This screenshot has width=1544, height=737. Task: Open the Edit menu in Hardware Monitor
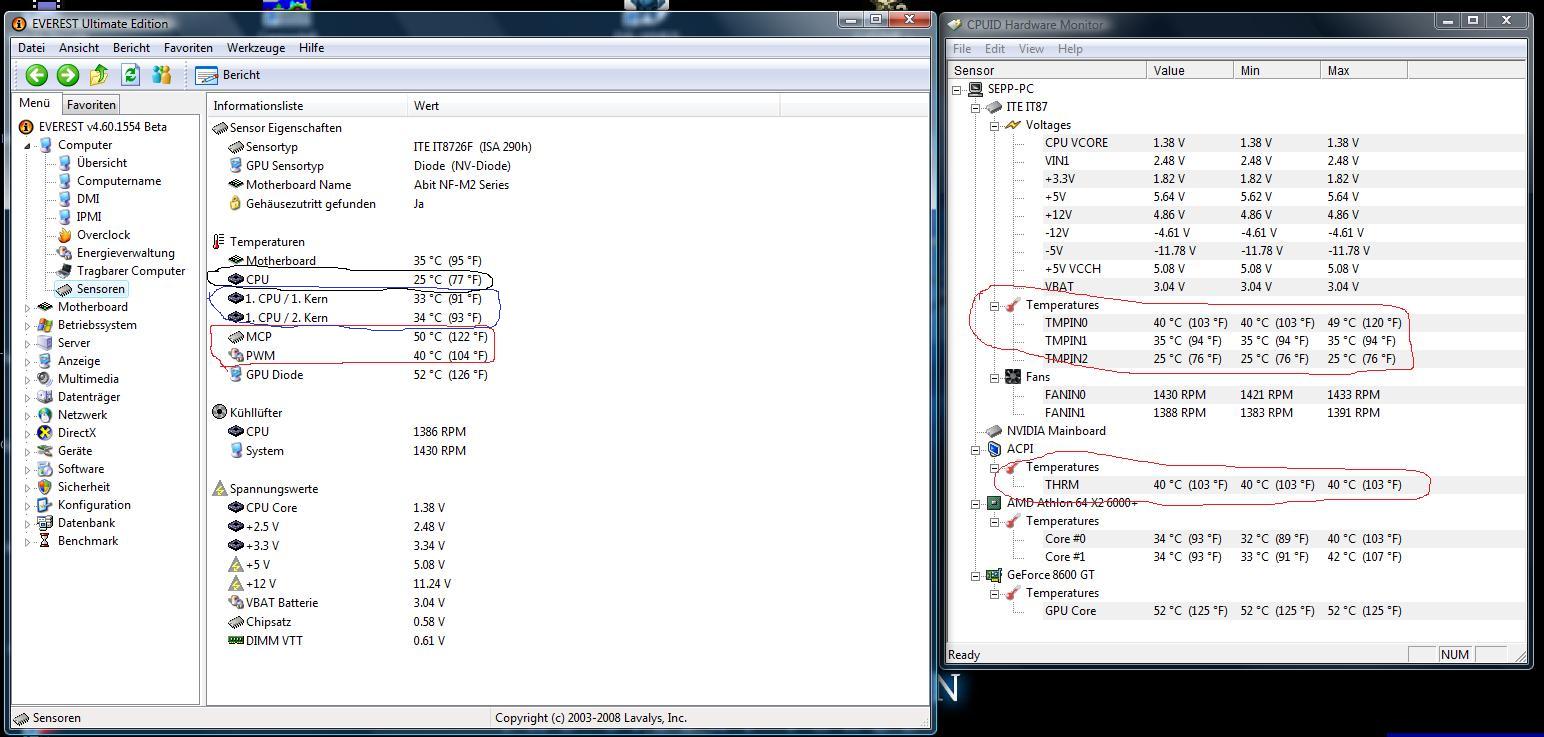pos(995,49)
